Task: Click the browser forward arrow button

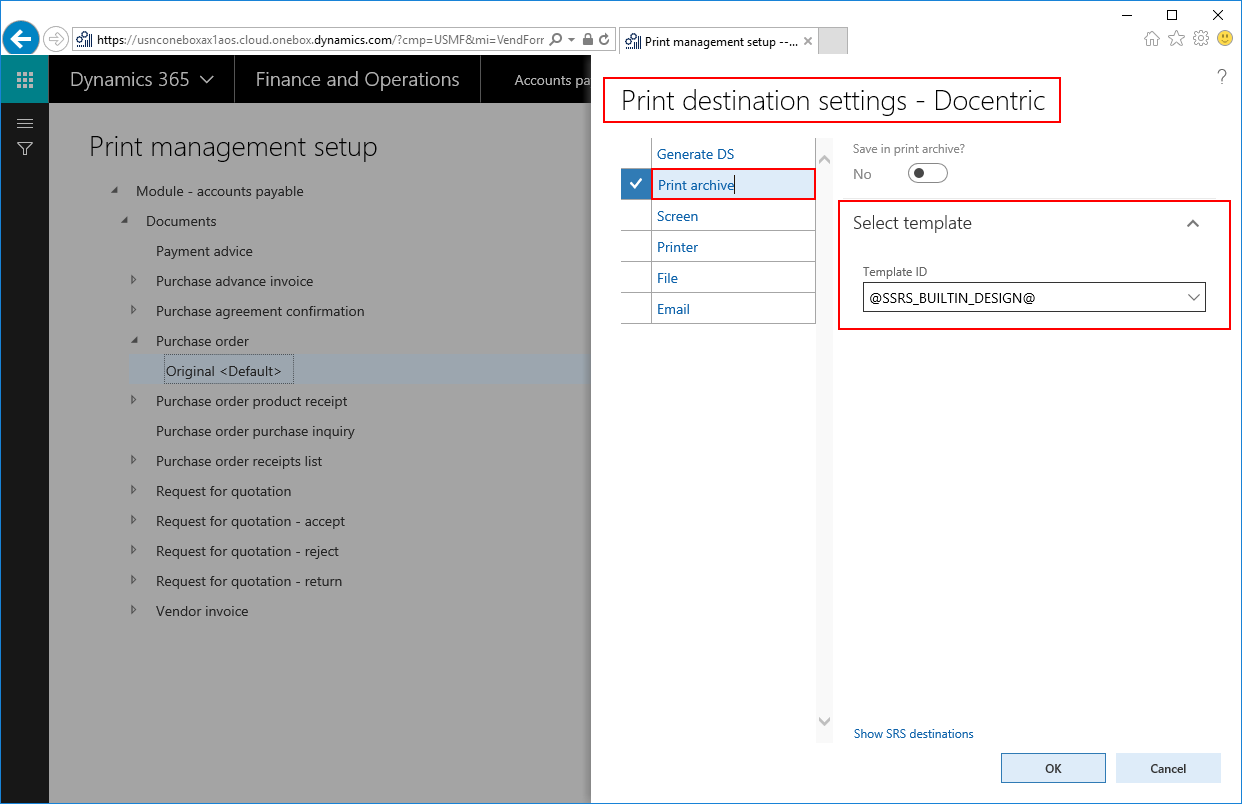Action: click(x=56, y=40)
